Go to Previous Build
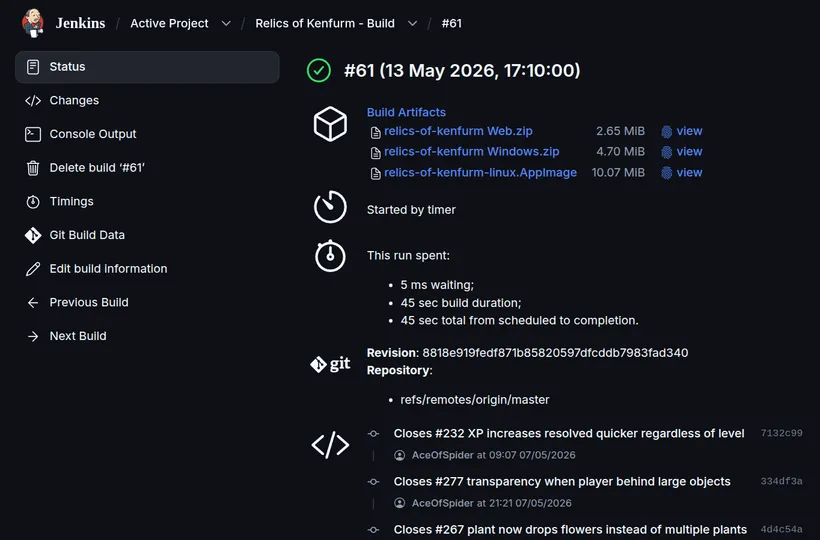 pos(89,302)
